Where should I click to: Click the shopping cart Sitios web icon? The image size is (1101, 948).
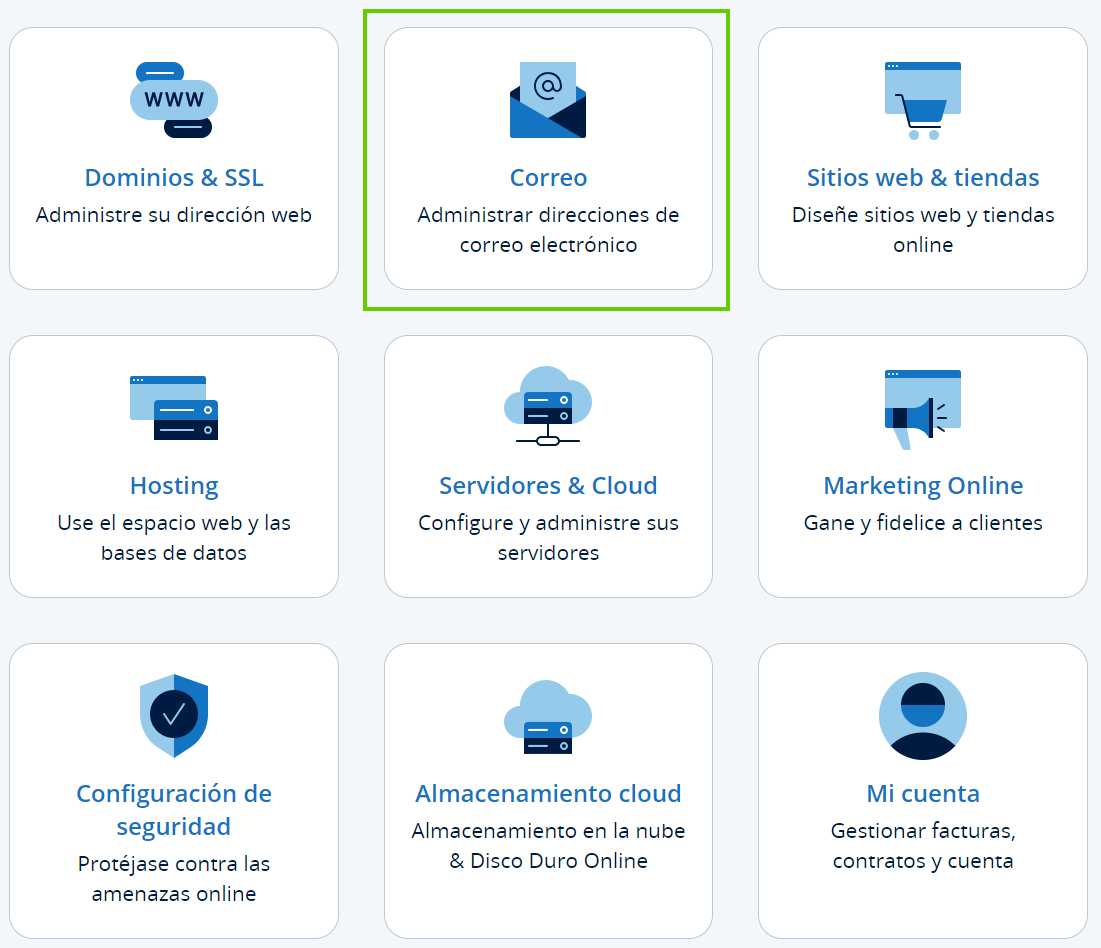pos(923,101)
